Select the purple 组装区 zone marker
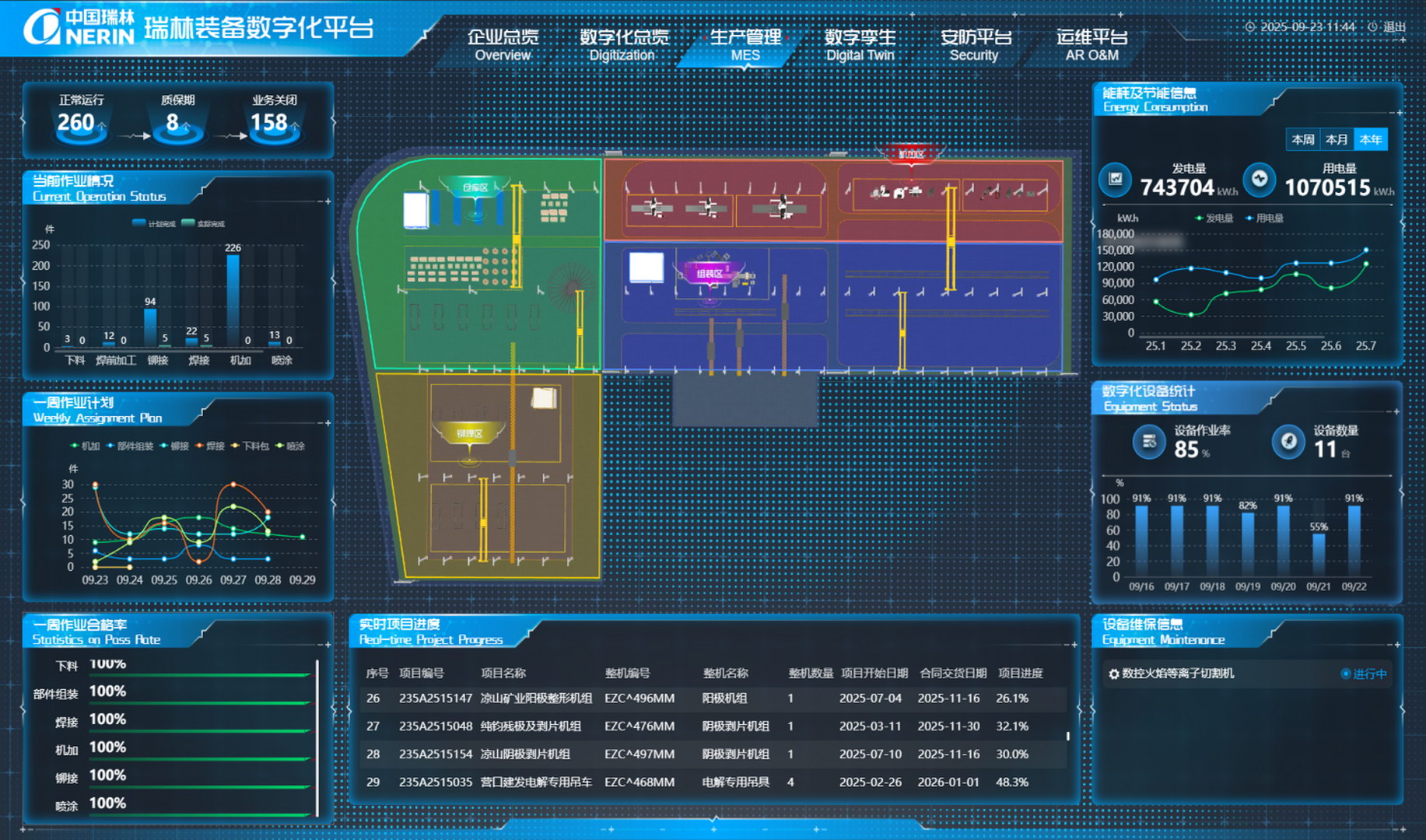The width and height of the screenshot is (1426, 840). click(709, 273)
